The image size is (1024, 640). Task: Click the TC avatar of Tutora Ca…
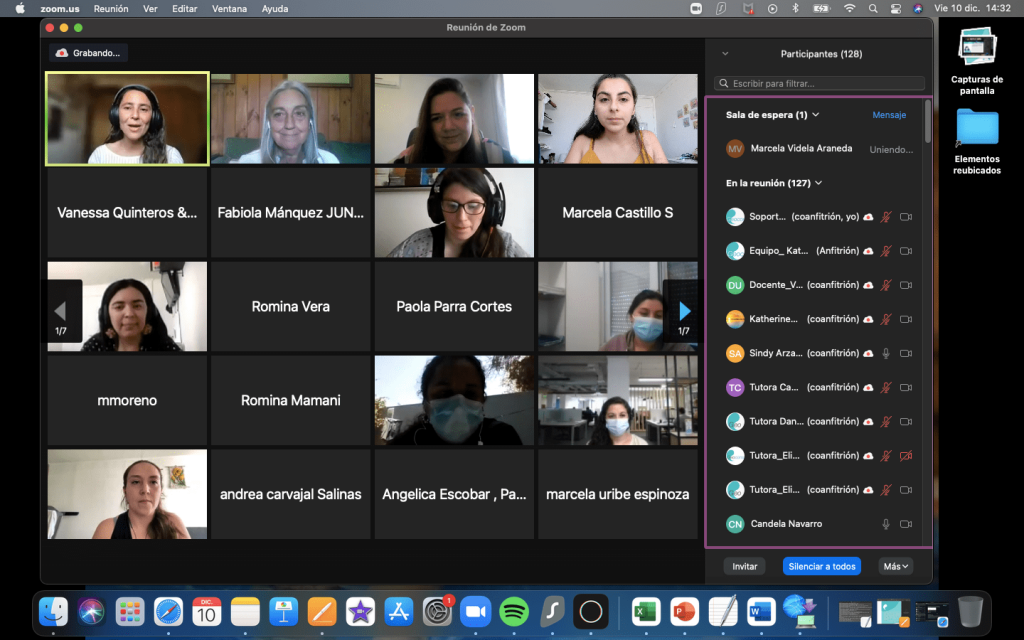(735, 387)
